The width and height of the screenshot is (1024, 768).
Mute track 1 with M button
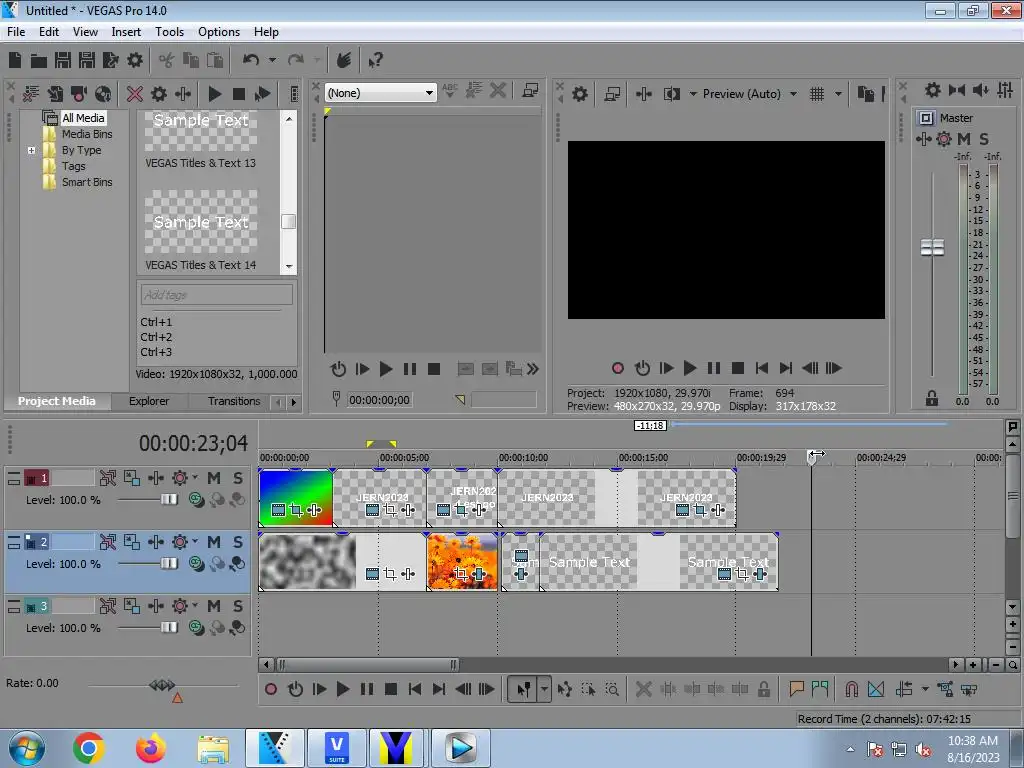coord(214,478)
